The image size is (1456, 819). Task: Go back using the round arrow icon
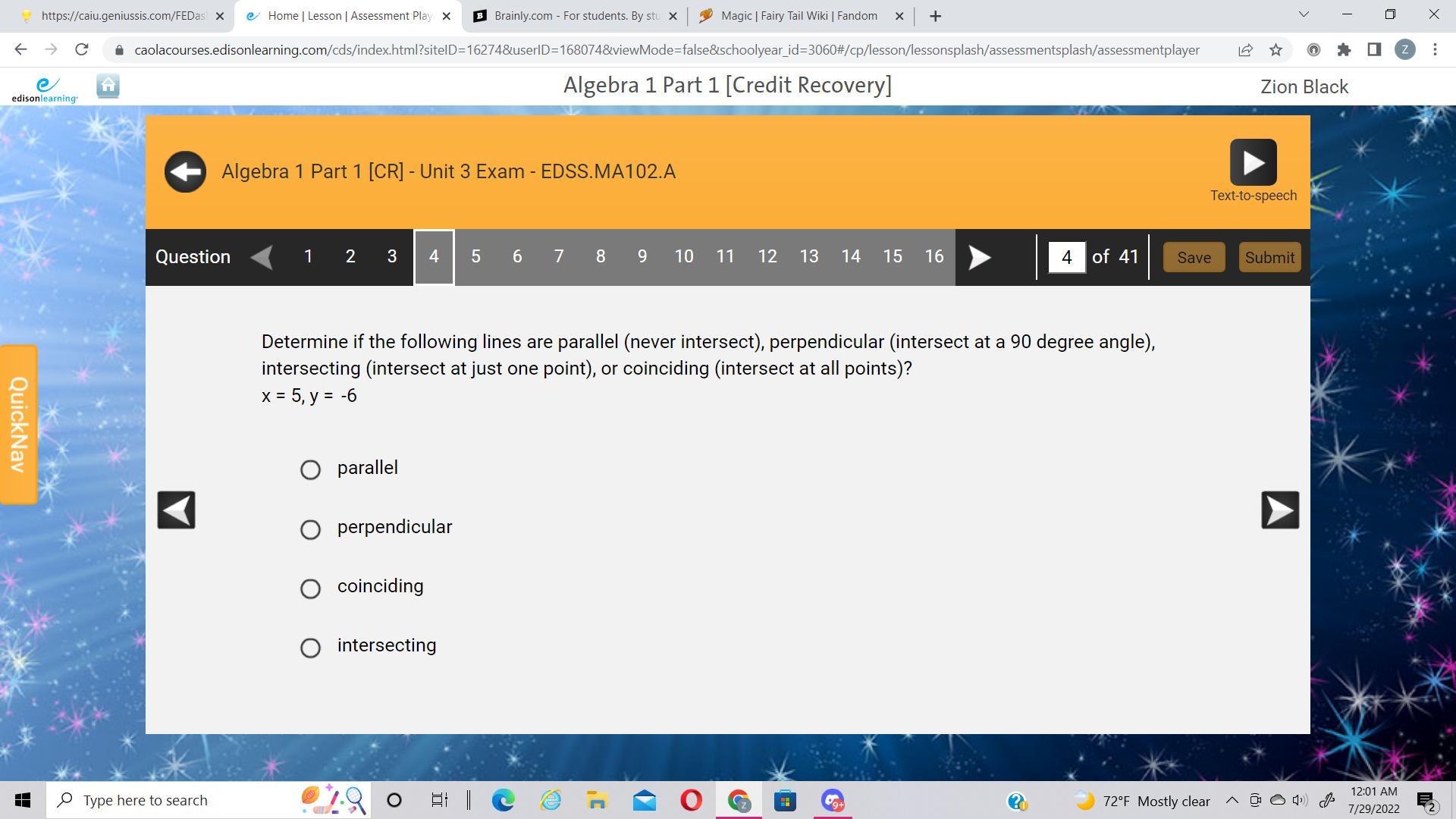185,172
